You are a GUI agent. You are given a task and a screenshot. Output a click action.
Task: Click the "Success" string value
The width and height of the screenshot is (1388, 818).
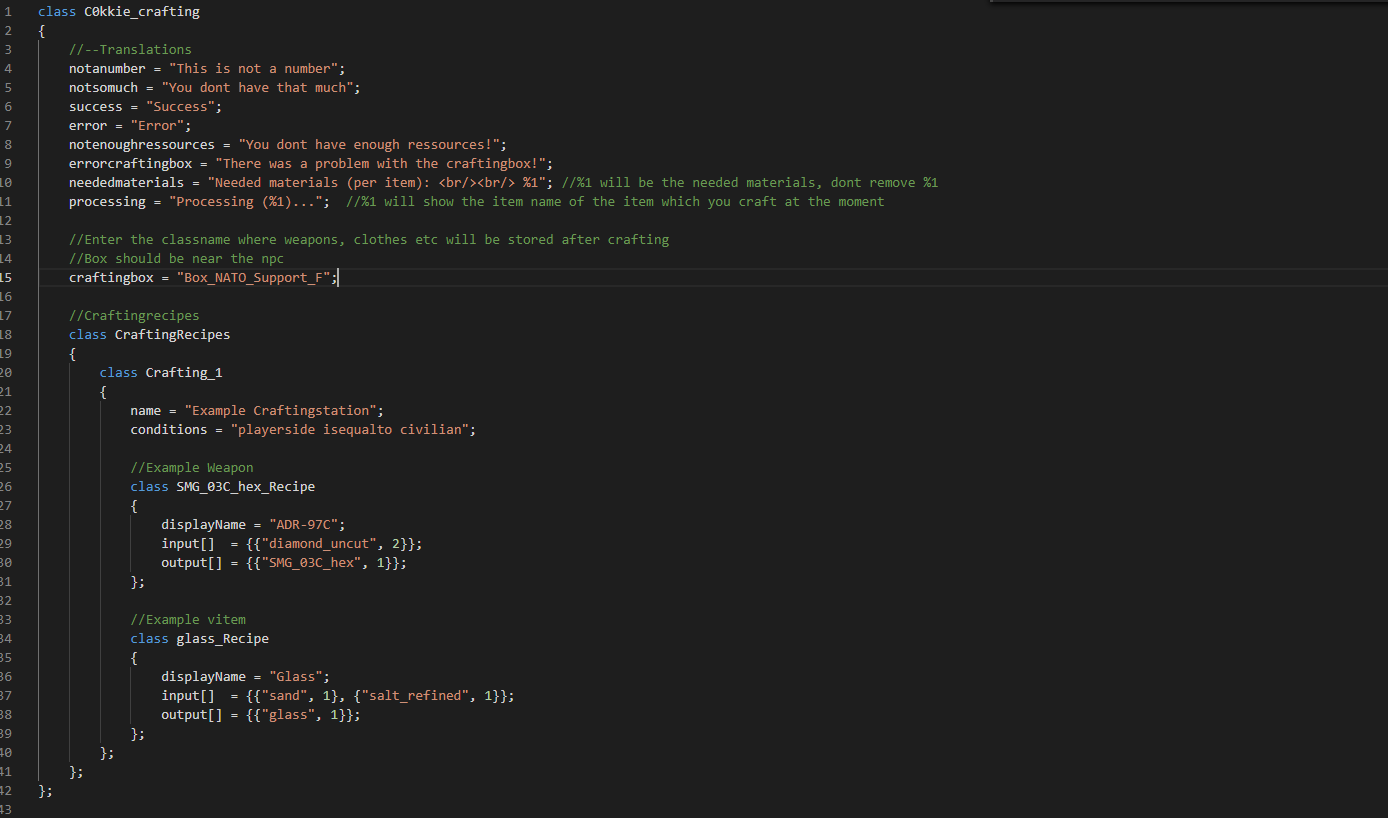click(180, 106)
